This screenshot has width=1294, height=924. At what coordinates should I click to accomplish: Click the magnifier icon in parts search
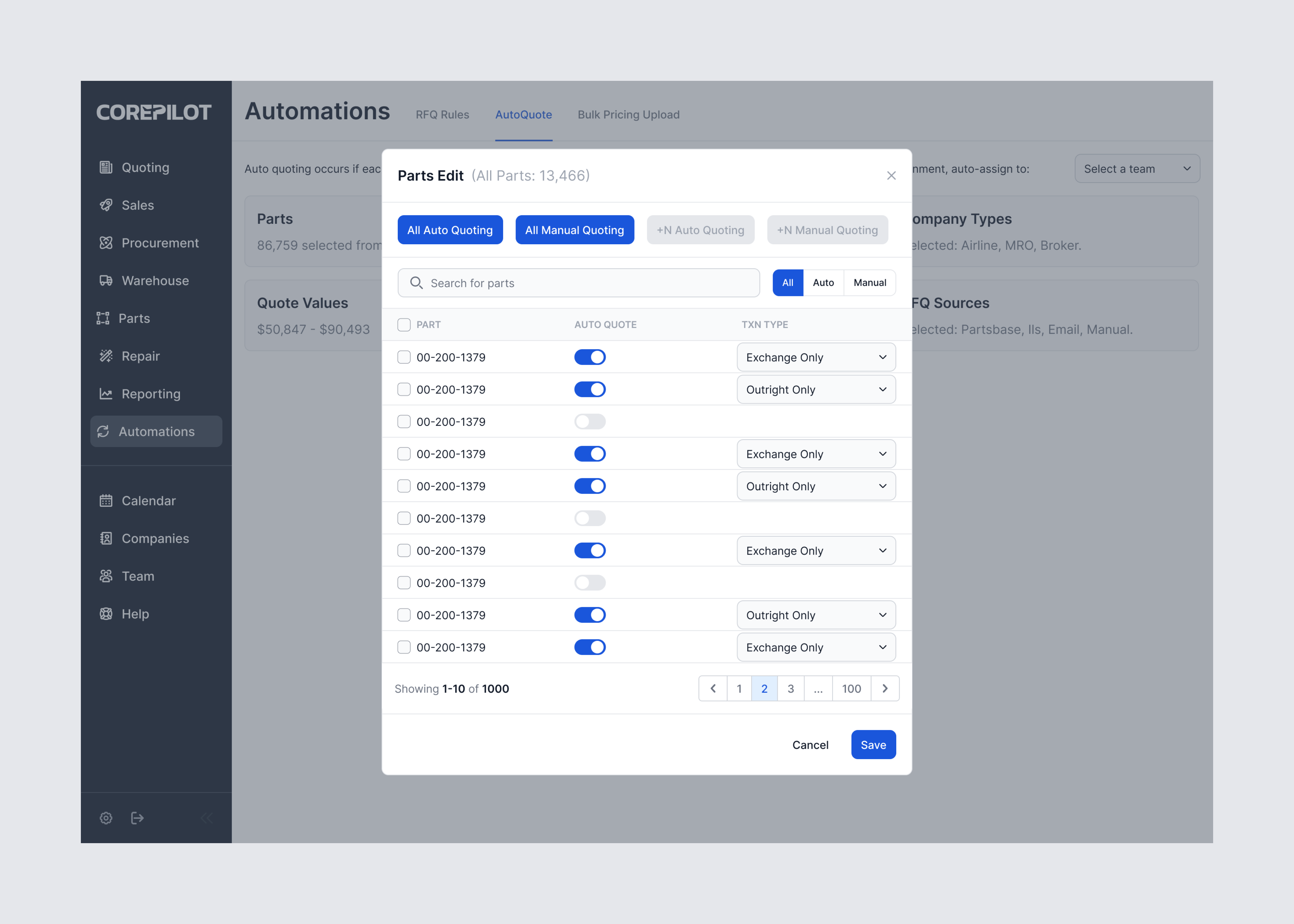(x=417, y=283)
